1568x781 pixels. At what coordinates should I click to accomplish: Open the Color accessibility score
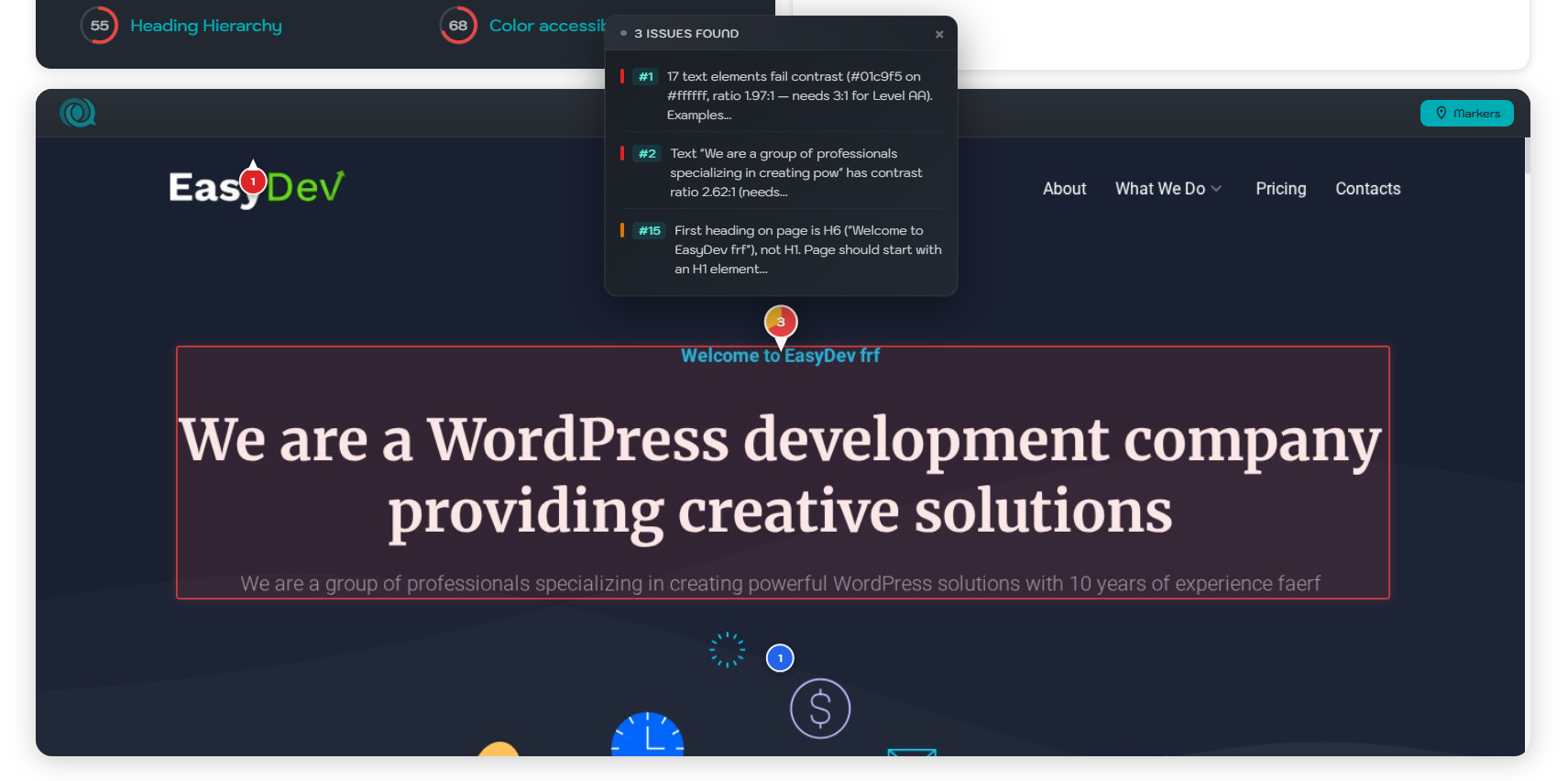[547, 26]
